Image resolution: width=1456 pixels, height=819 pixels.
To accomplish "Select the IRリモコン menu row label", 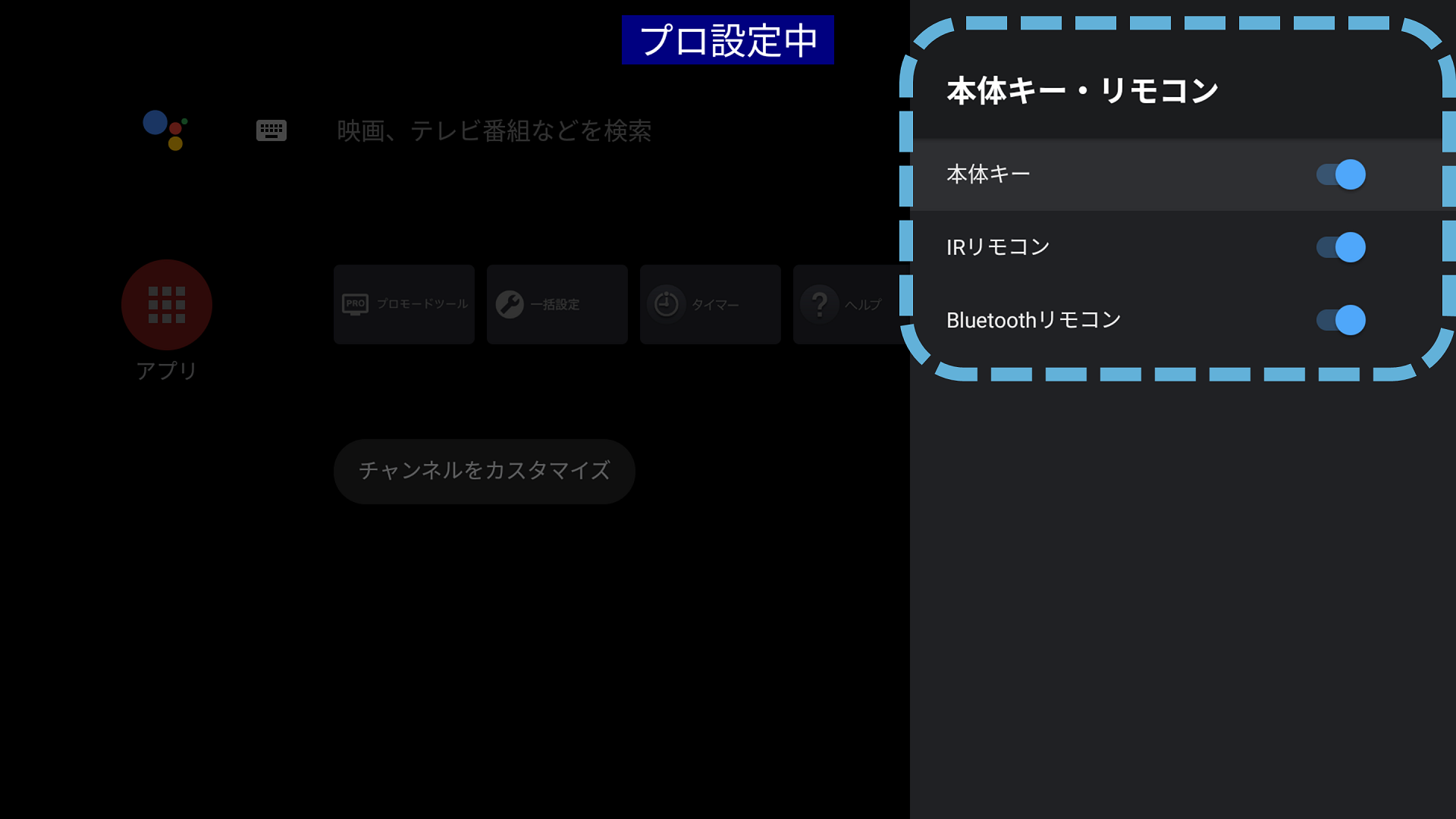I will point(998,247).
